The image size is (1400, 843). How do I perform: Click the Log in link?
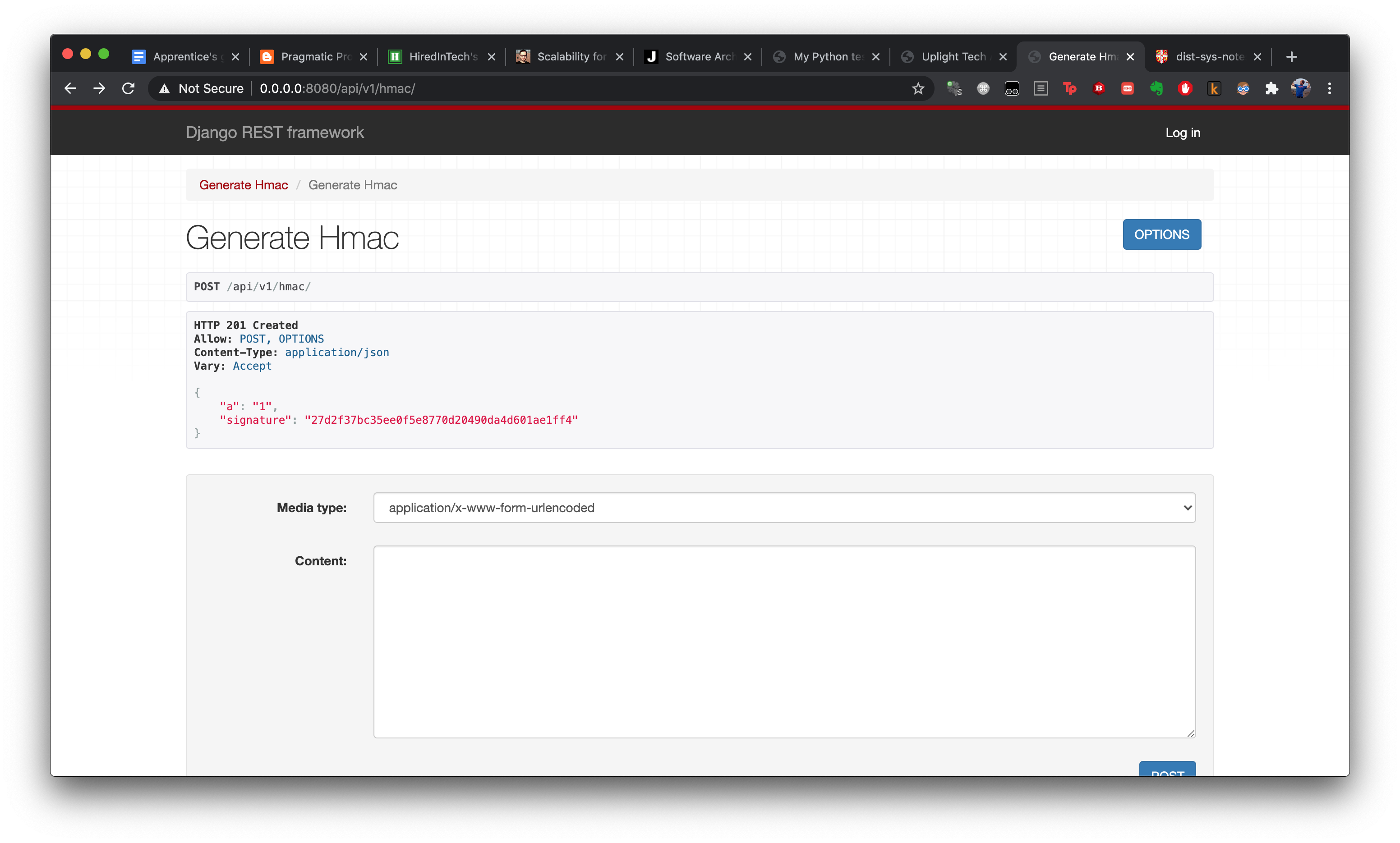[x=1183, y=133]
